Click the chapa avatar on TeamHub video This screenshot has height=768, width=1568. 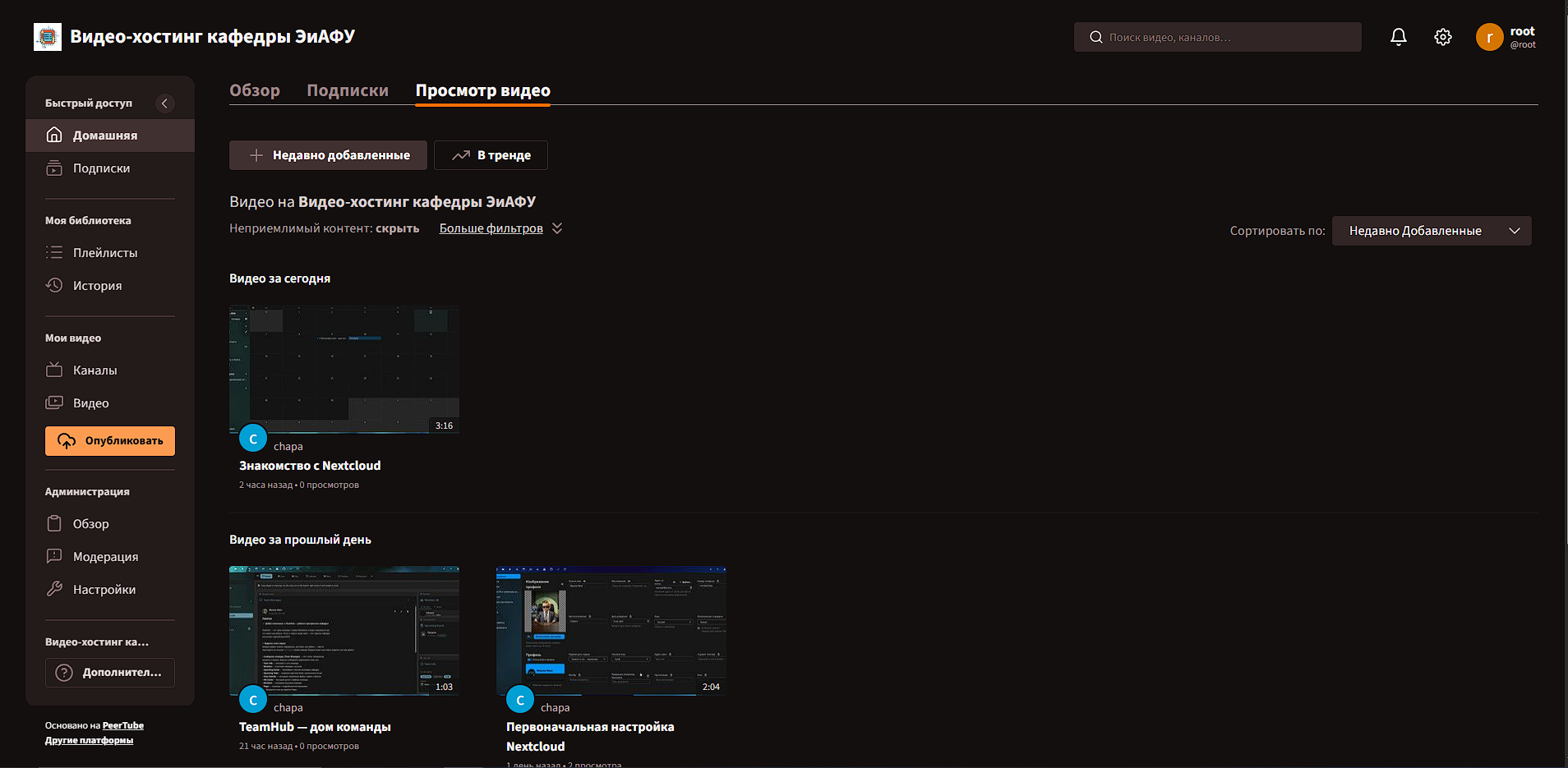point(253,700)
